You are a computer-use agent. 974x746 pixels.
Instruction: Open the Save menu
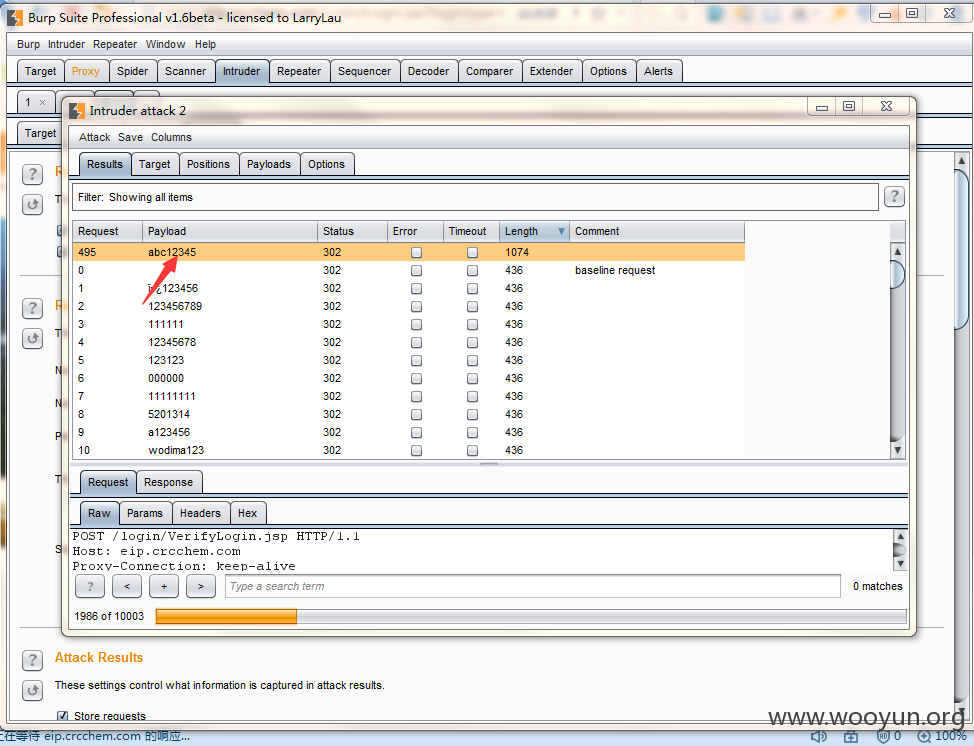(x=130, y=137)
